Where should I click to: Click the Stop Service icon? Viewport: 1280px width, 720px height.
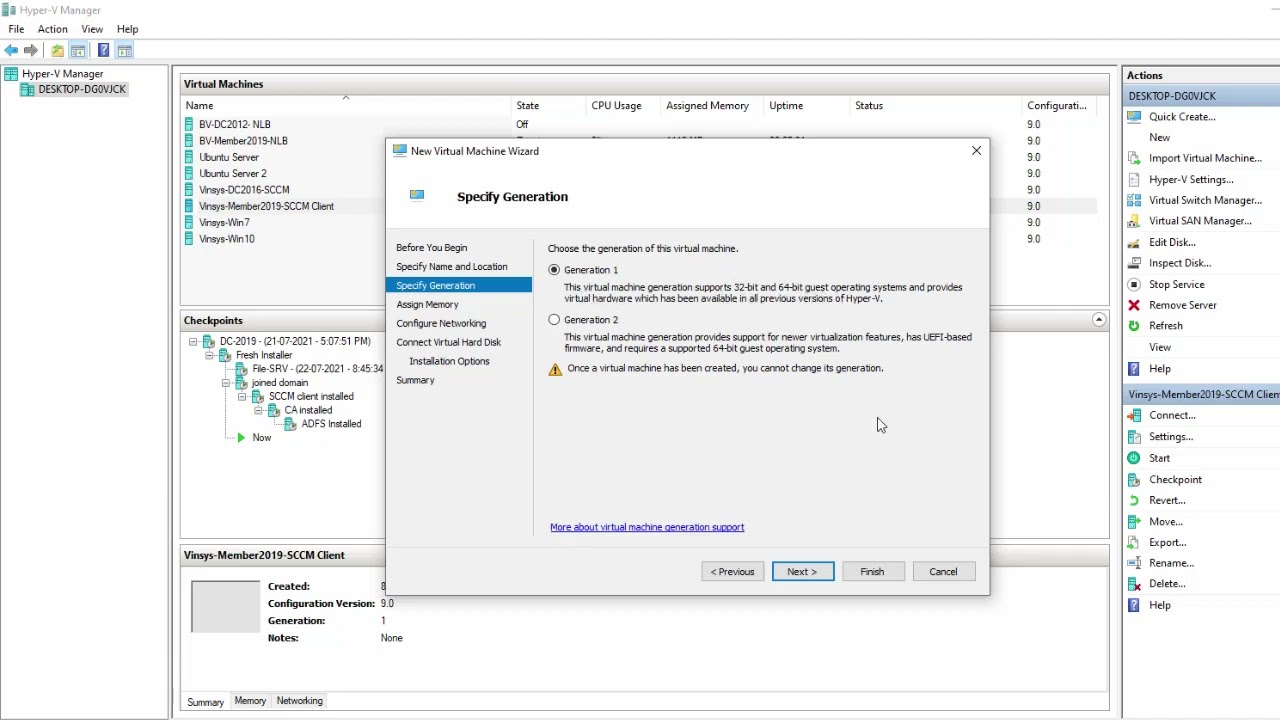[1134, 284]
